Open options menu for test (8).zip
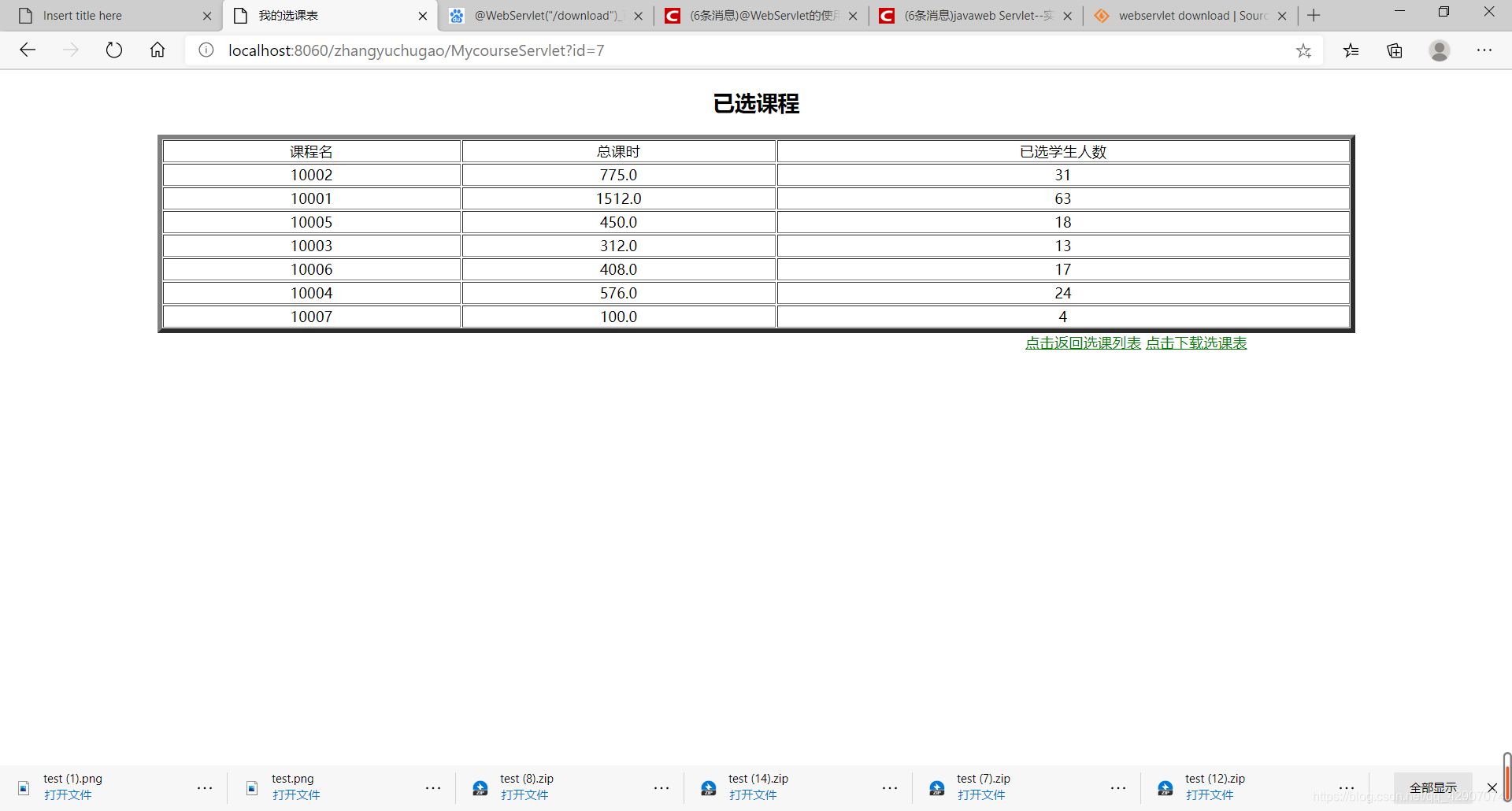 pos(661,788)
